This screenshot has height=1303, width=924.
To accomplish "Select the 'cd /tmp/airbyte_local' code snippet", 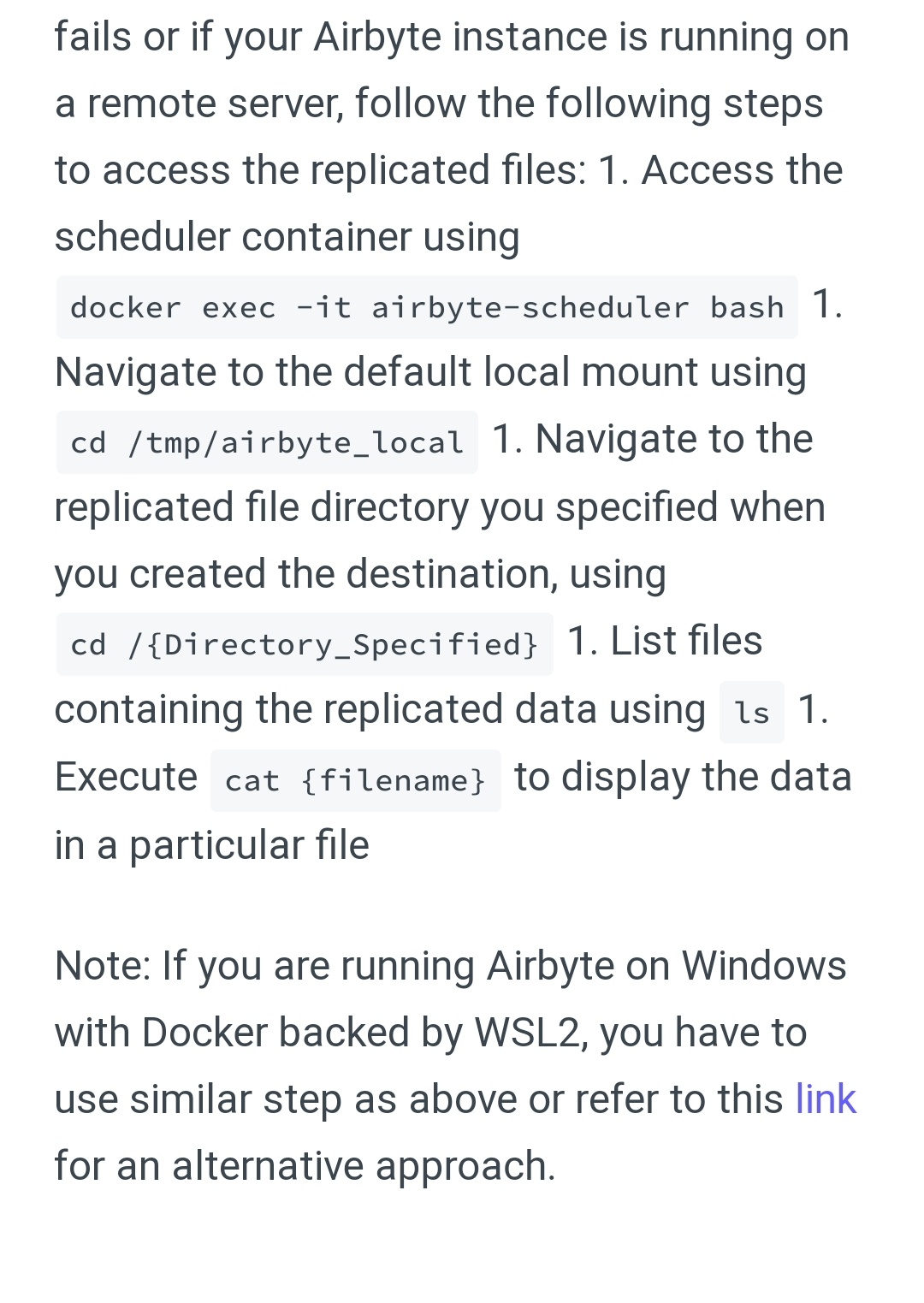I will pos(267,442).
